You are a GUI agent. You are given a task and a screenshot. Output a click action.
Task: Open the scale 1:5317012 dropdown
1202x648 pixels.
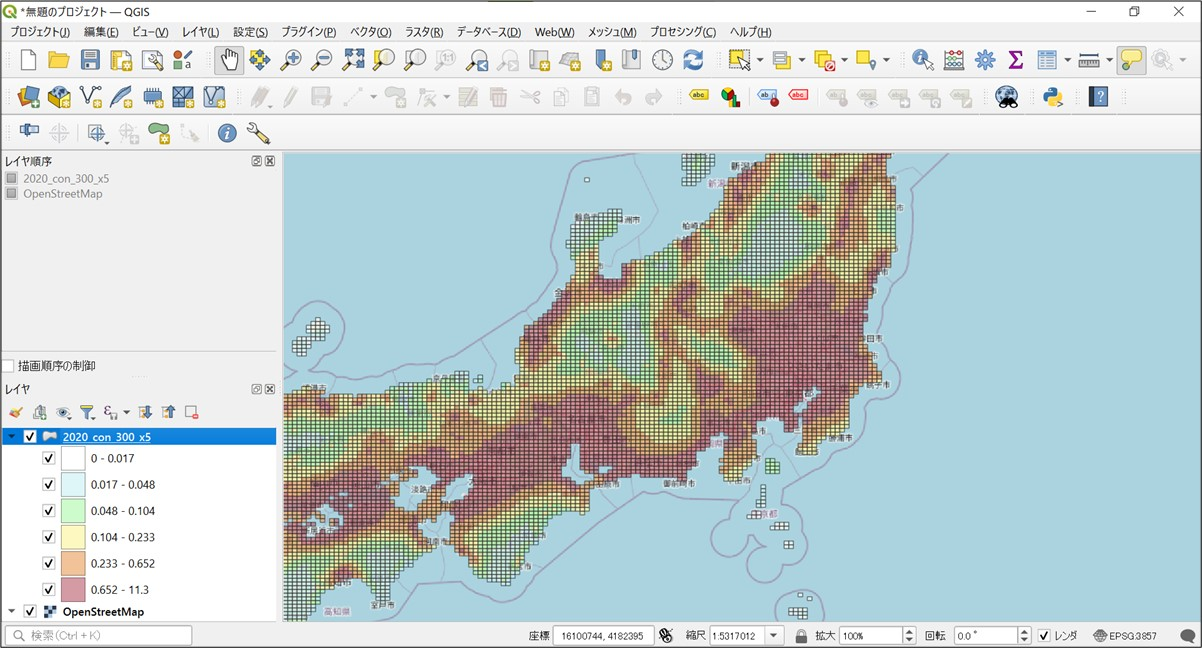coord(776,636)
